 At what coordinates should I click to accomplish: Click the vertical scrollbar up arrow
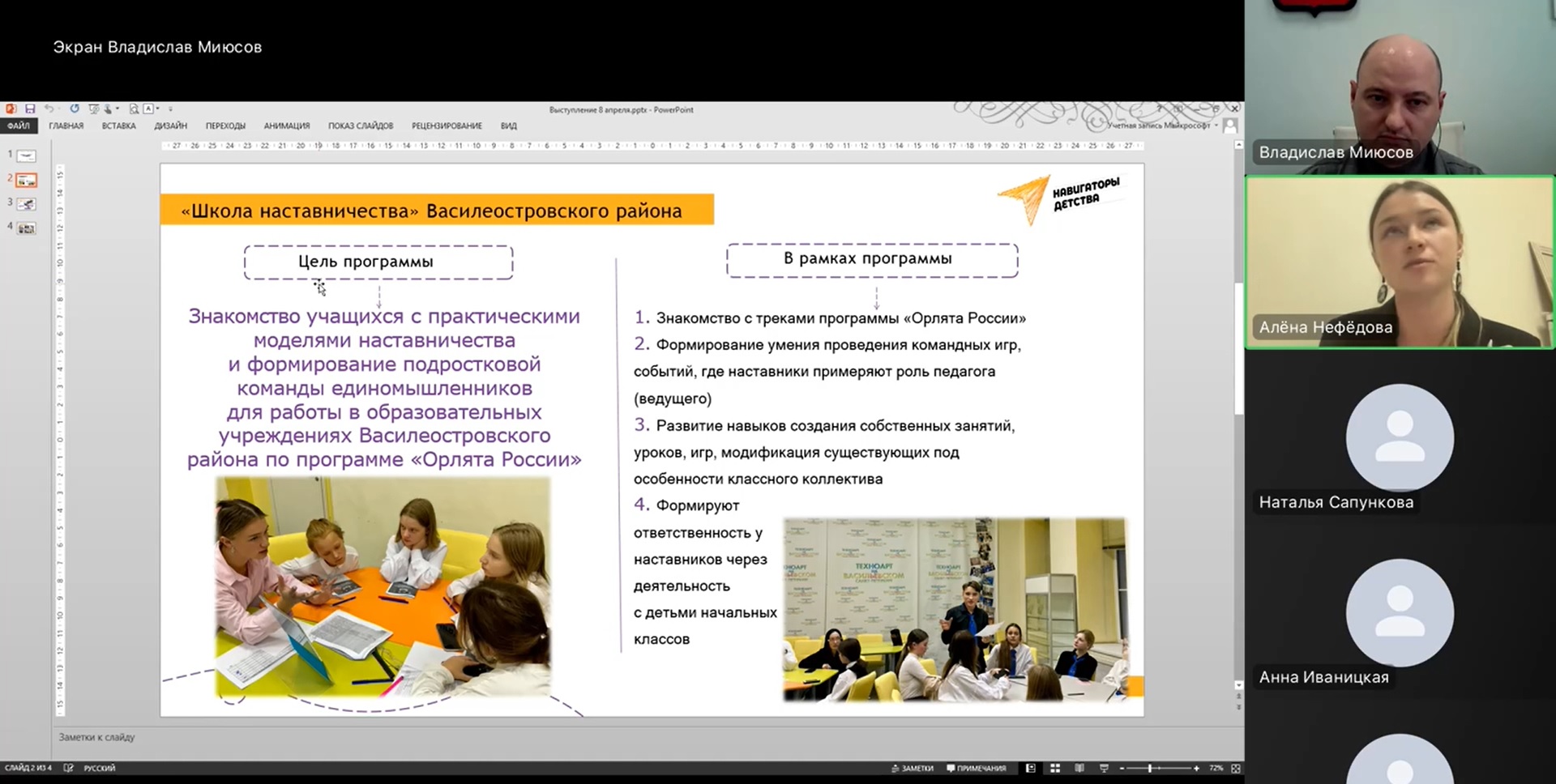1238,146
